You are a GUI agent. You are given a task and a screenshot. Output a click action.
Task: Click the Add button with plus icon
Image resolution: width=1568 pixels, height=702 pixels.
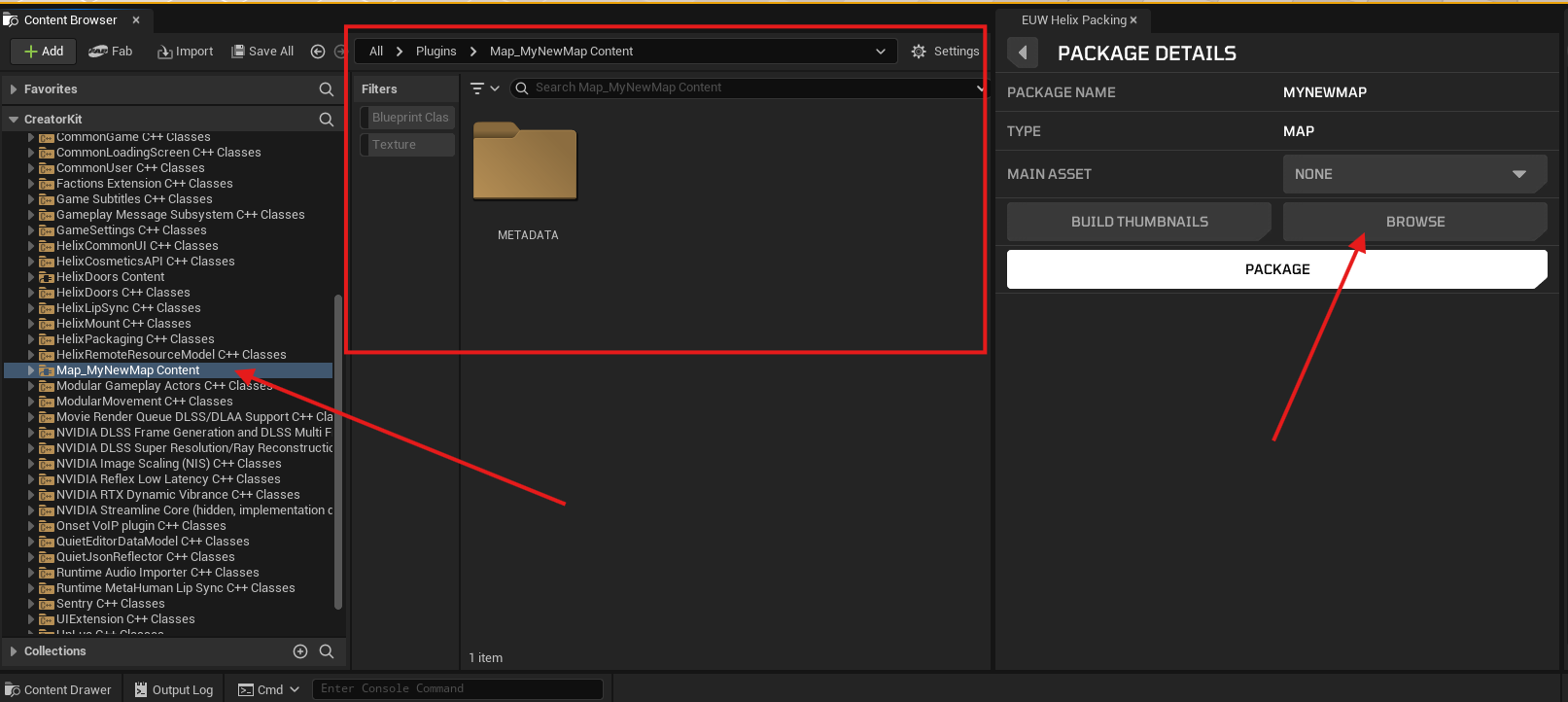tap(44, 52)
